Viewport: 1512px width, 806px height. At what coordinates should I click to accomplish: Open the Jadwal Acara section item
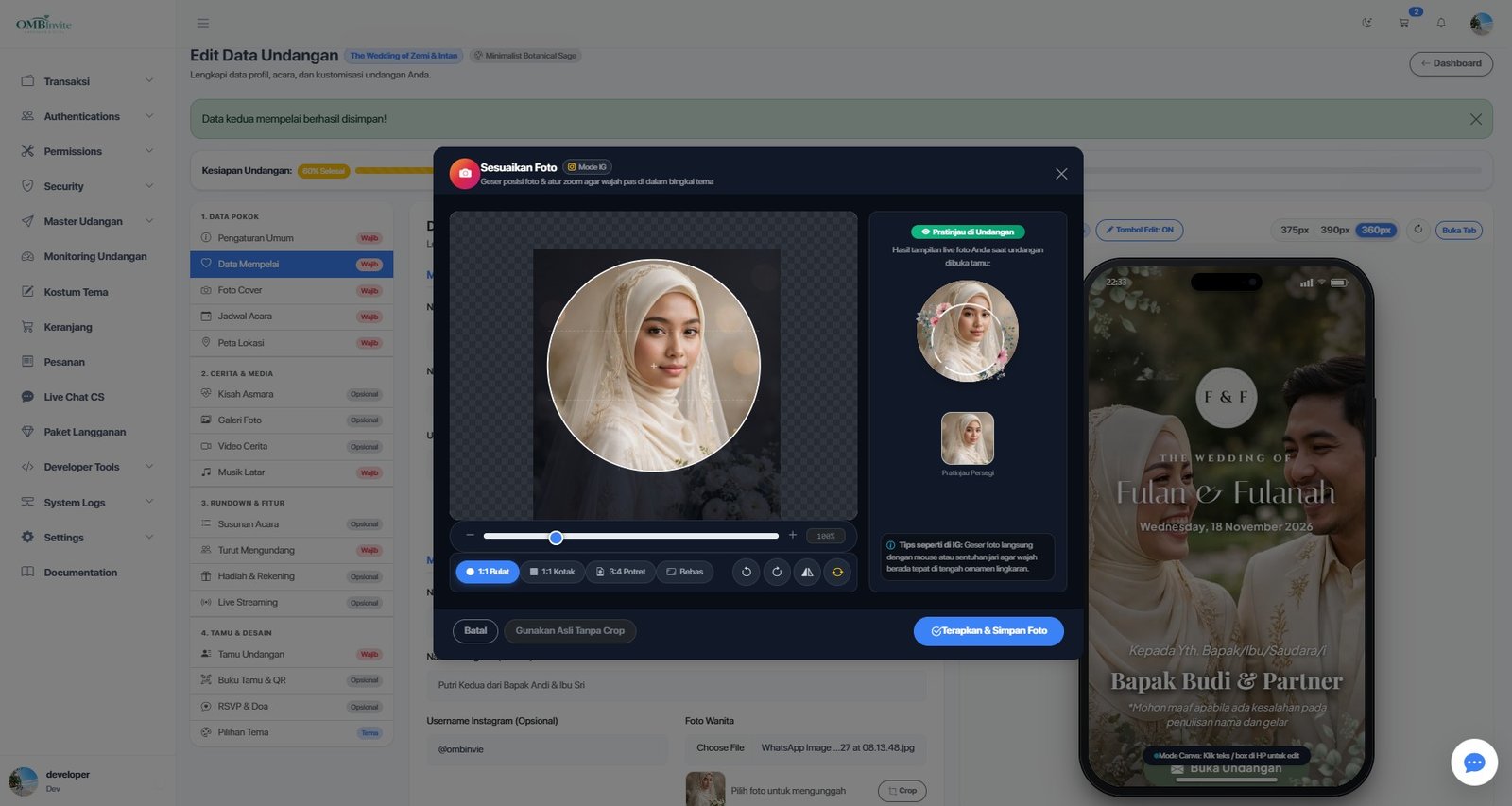click(291, 317)
